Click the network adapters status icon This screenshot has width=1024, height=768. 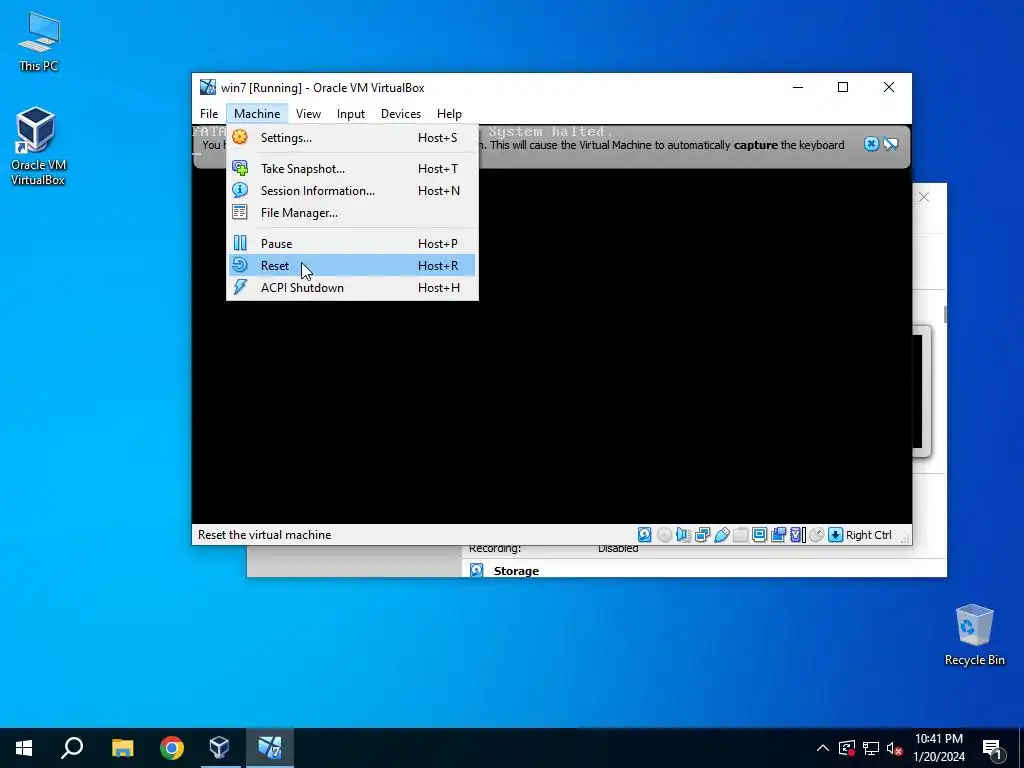point(703,535)
